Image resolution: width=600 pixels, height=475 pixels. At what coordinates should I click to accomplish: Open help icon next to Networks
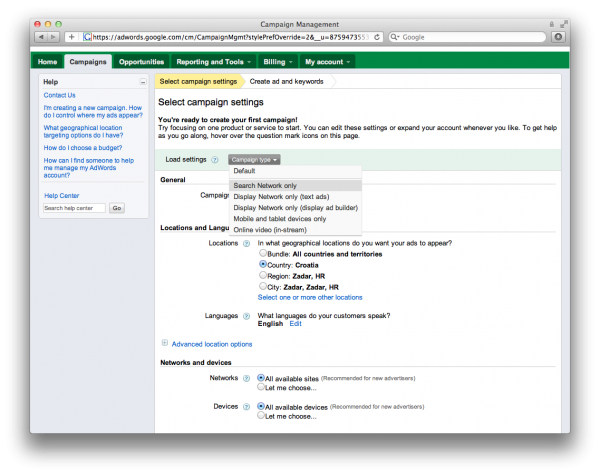point(246,379)
